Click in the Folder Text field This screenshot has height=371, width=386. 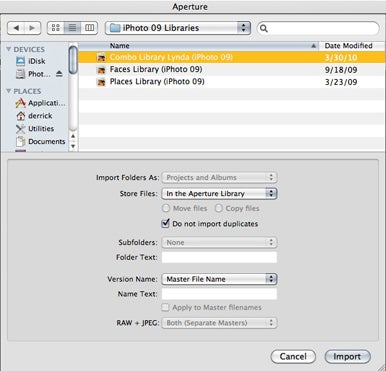(x=219, y=257)
